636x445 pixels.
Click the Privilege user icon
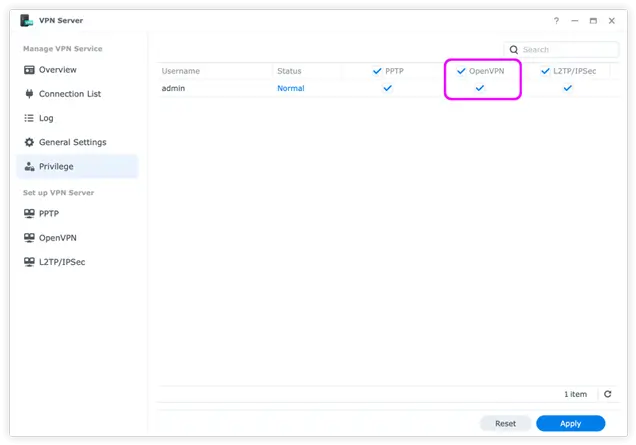30,167
